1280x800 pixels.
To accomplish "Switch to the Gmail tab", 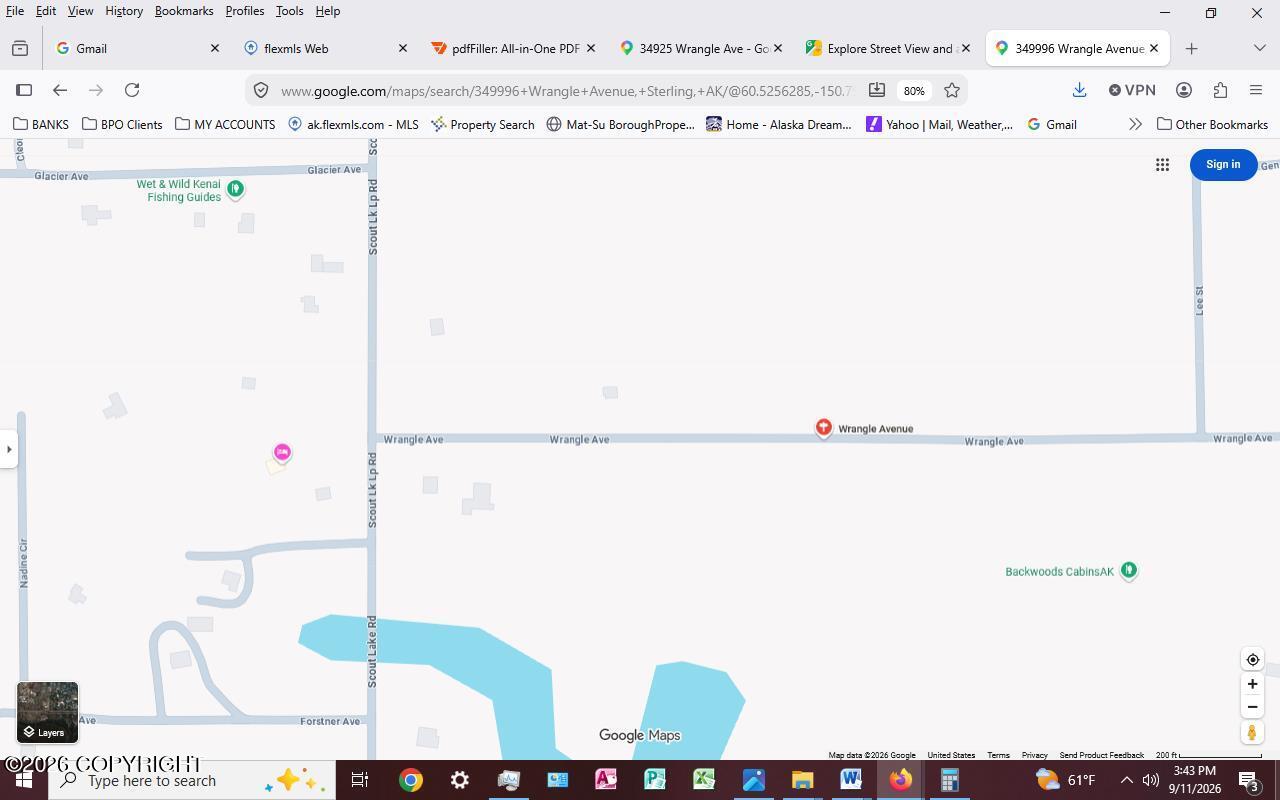I will click(137, 48).
